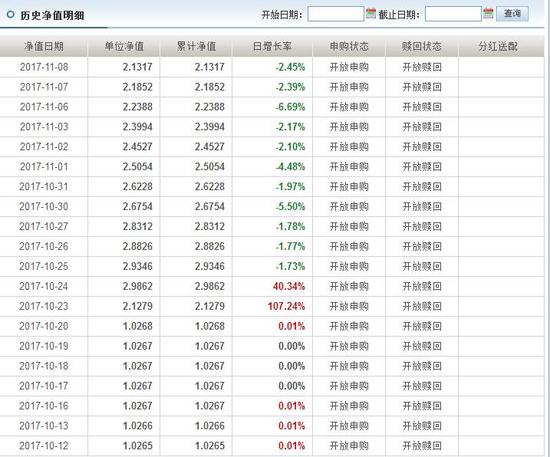550x457 pixels.
Task: Click unit net value 1.0268
Action: click(138, 326)
